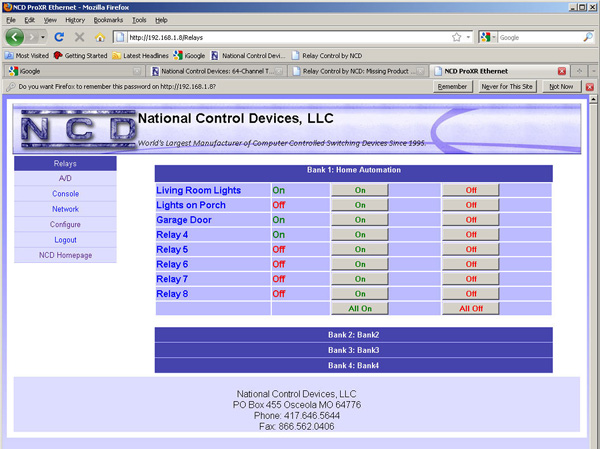Open the National Control Devi... bookmark
The height and width of the screenshot is (449, 600).
[248, 56]
